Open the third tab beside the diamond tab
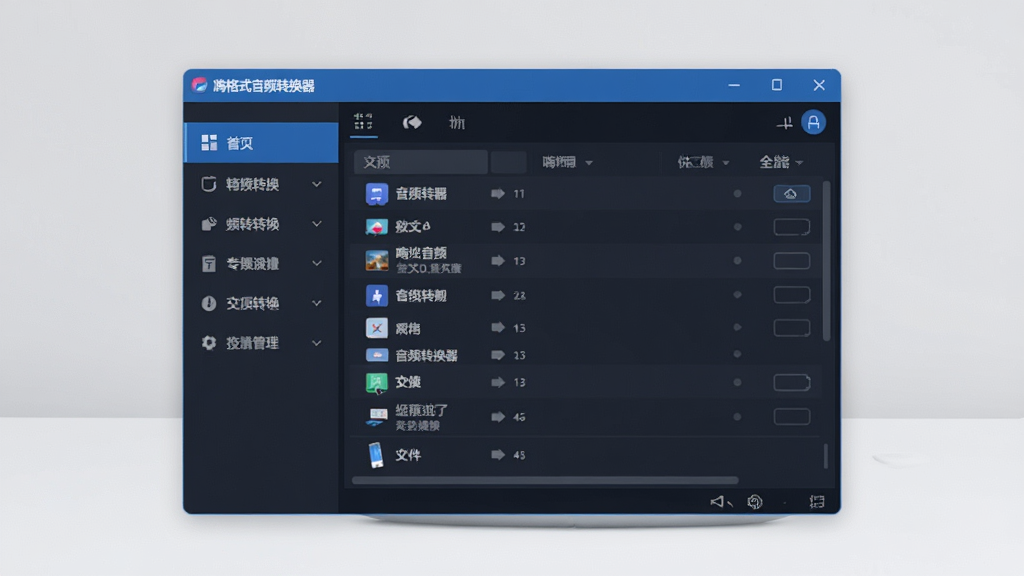 tap(457, 122)
